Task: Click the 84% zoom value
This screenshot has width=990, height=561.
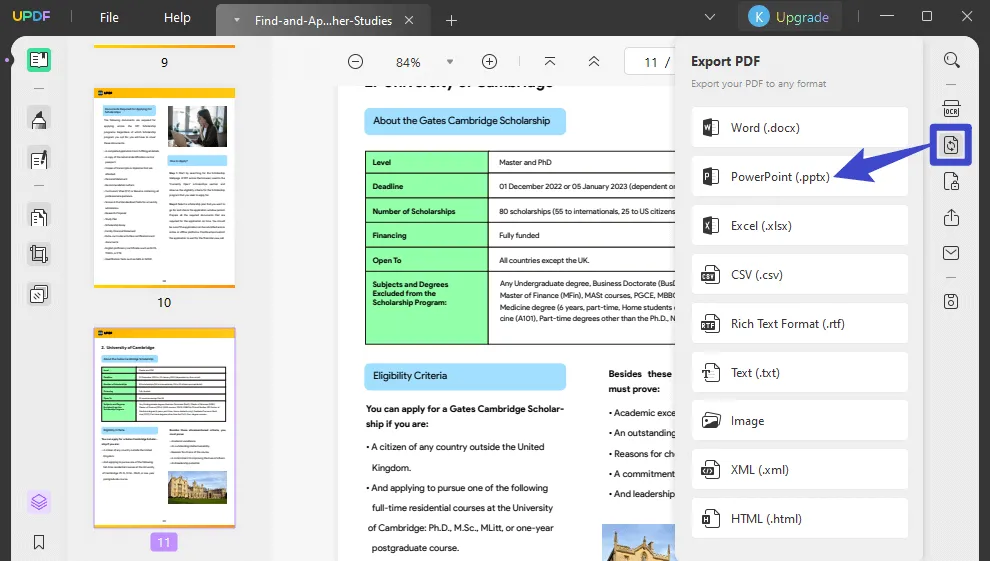Action: point(408,62)
